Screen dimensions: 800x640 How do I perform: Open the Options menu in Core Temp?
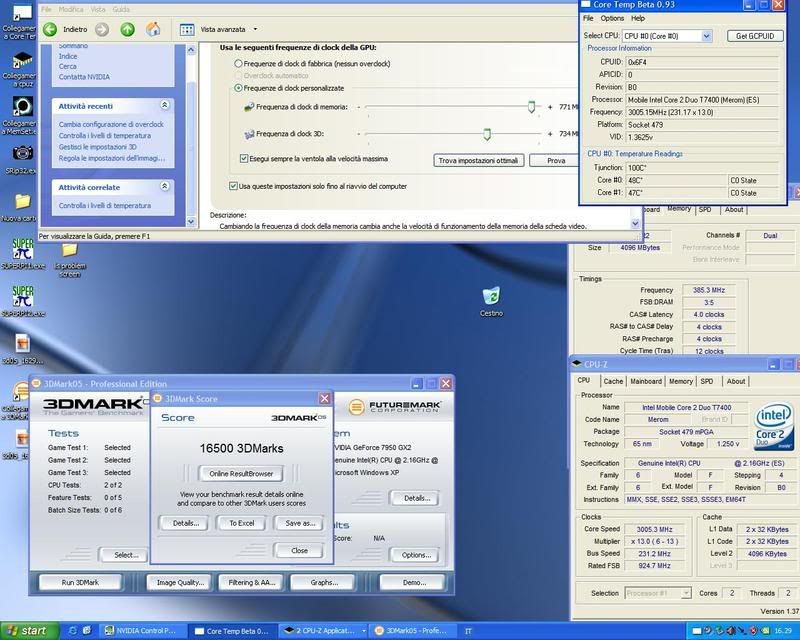pyautogui.click(x=612, y=18)
